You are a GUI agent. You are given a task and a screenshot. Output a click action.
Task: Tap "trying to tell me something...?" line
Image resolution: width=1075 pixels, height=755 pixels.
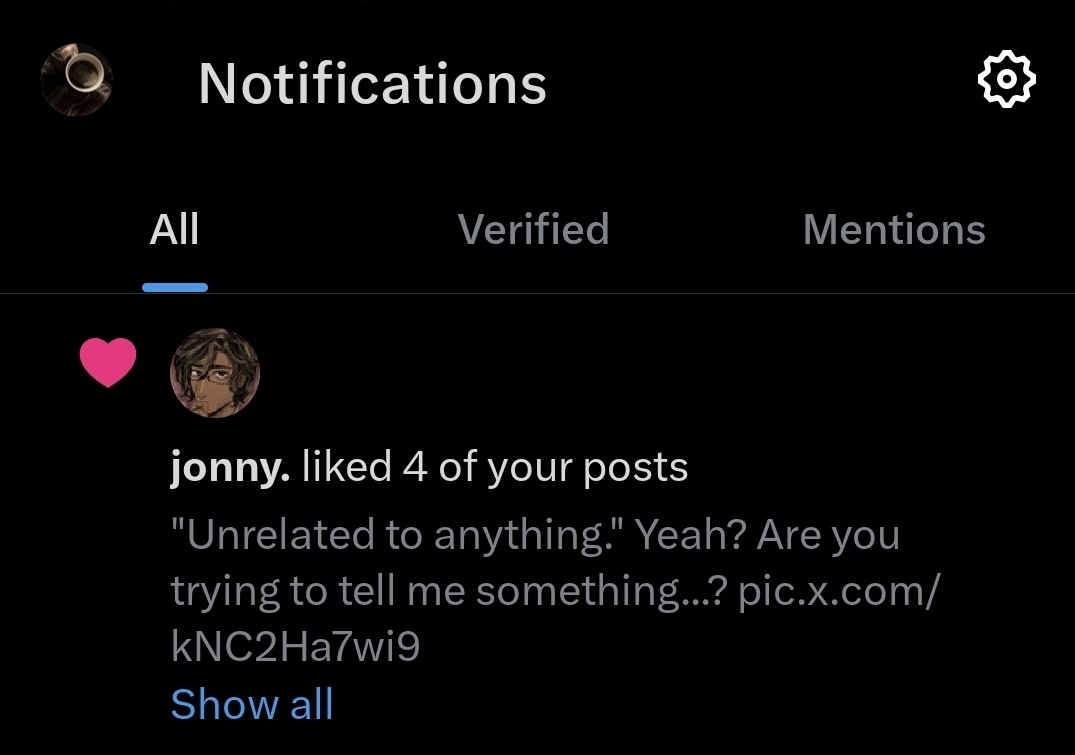[448, 592]
